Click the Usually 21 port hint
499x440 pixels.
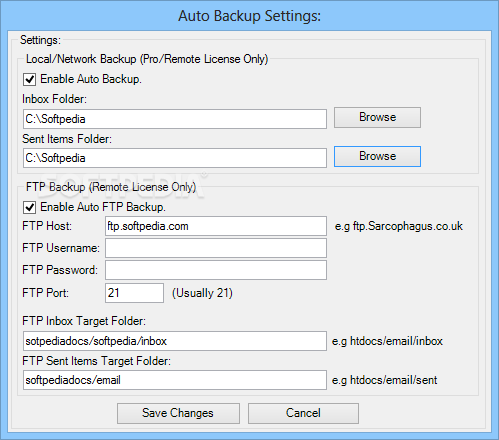click(202, 293)
